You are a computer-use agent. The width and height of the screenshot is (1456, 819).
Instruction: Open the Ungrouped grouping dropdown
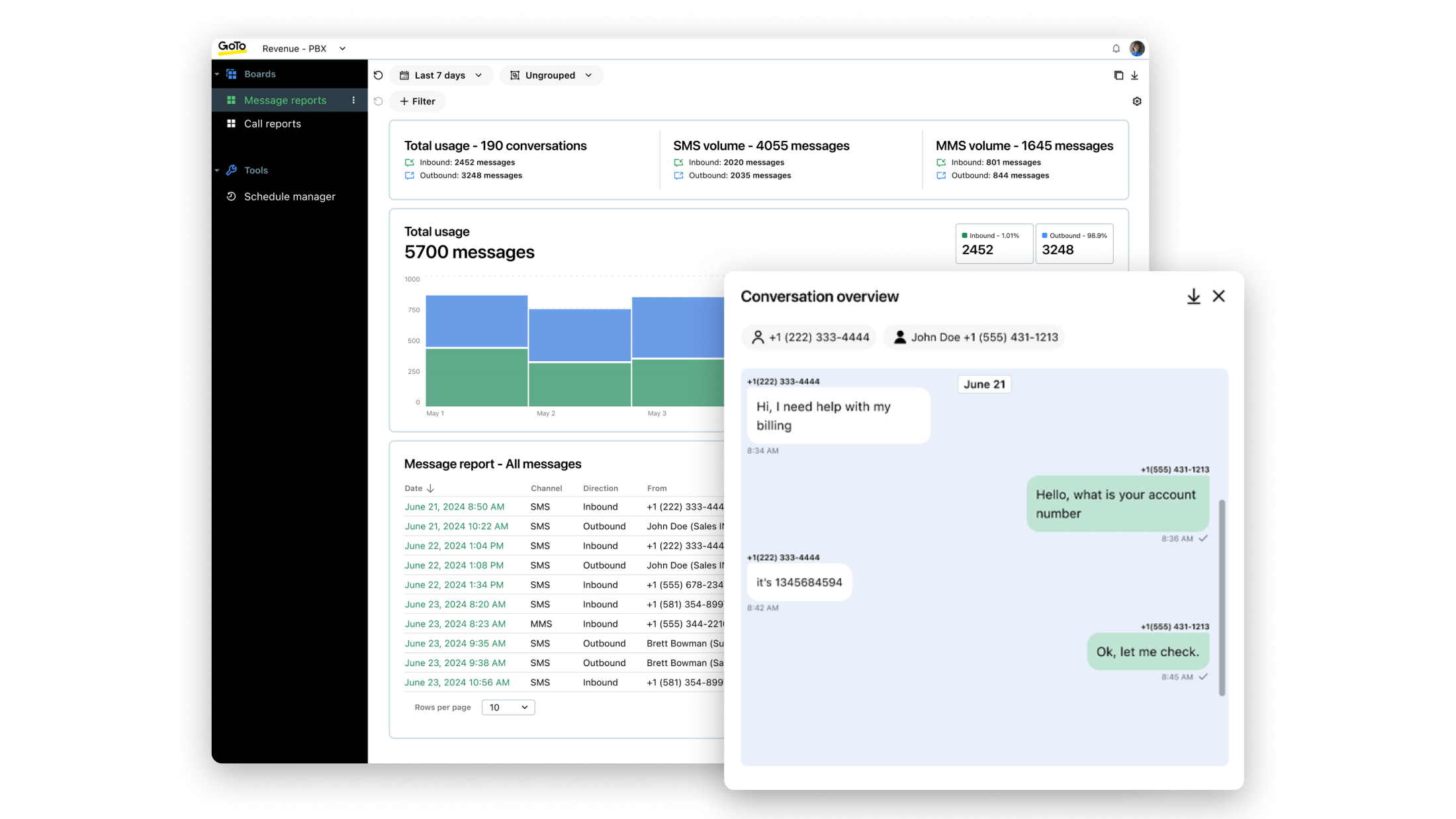click(551, 75)
